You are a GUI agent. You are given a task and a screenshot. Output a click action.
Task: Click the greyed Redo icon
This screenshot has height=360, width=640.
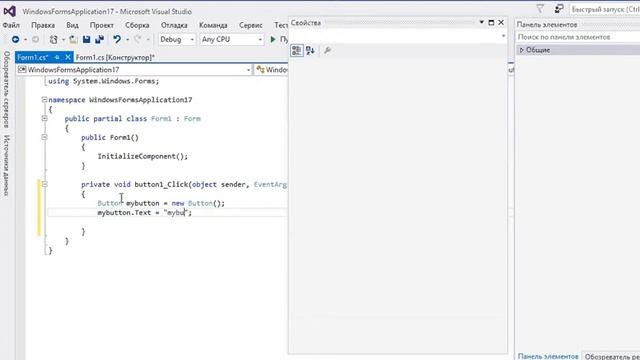[138, 39]
